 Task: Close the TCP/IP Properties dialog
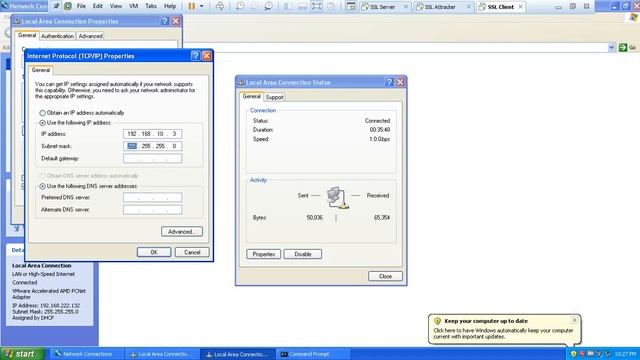click(207, 56)
